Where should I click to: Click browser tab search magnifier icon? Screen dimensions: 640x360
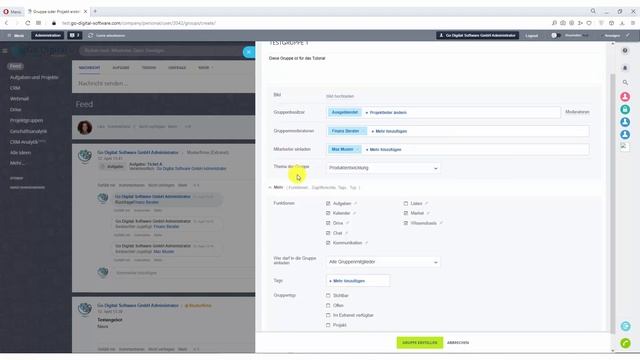[593, 11]
